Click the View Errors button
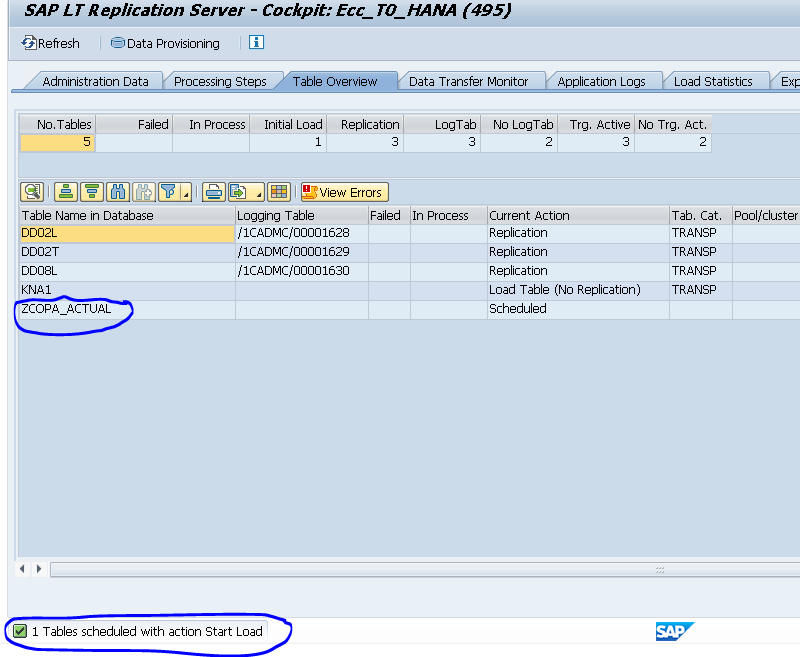Viewport: 800px width, 657px height. pos(344,192)
